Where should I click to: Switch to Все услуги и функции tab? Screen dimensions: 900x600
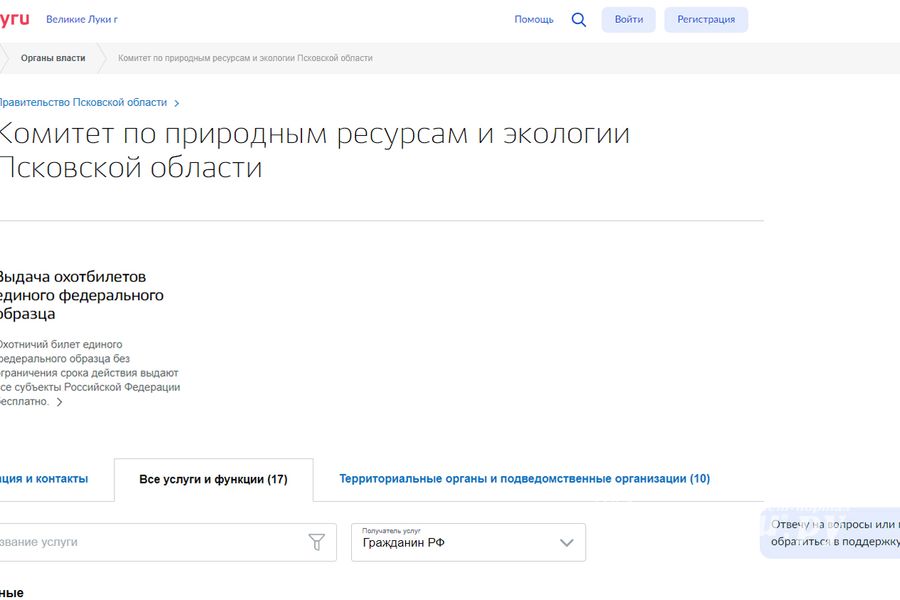(213, 479)
